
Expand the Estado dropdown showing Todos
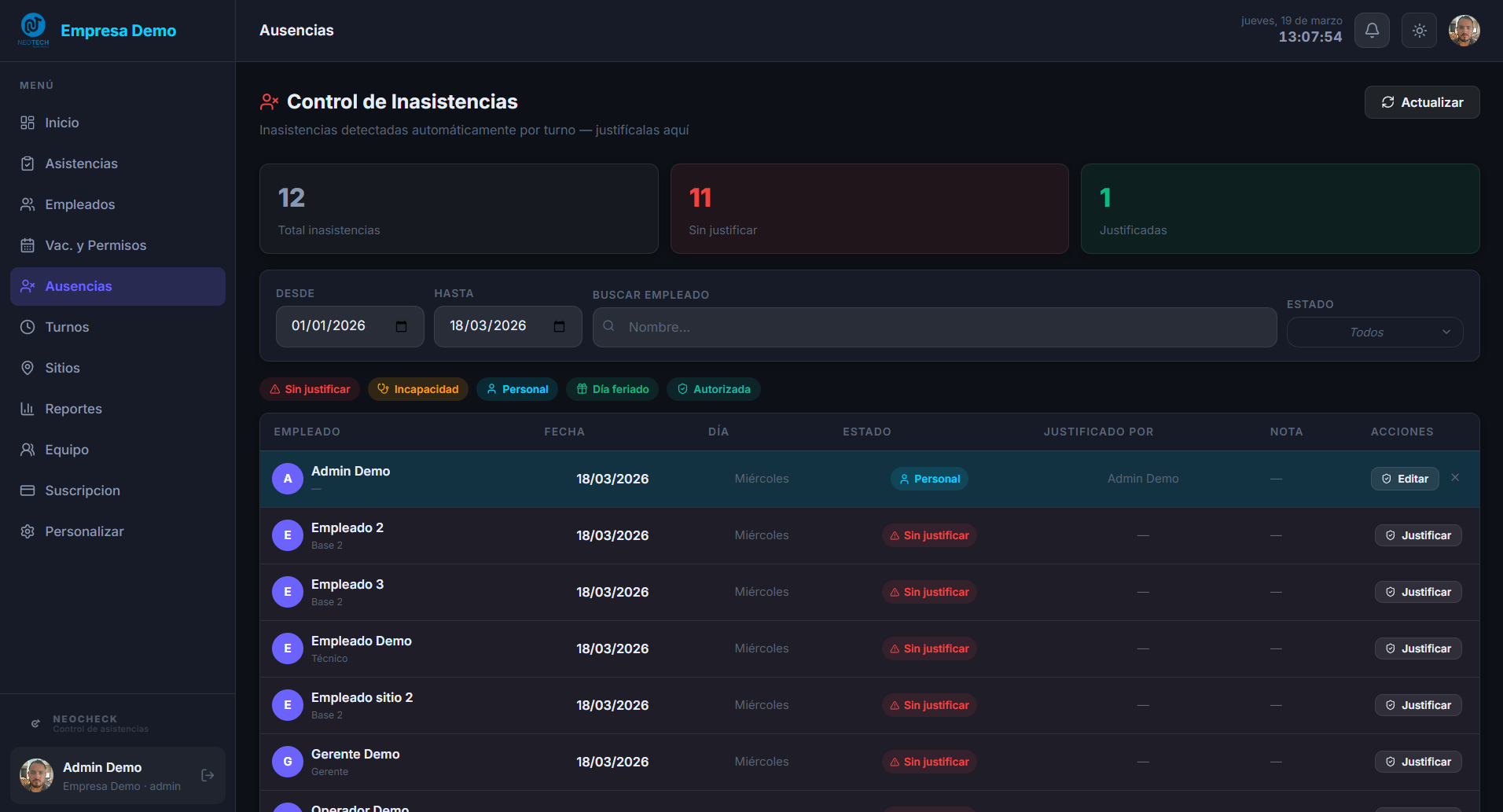1374,333
